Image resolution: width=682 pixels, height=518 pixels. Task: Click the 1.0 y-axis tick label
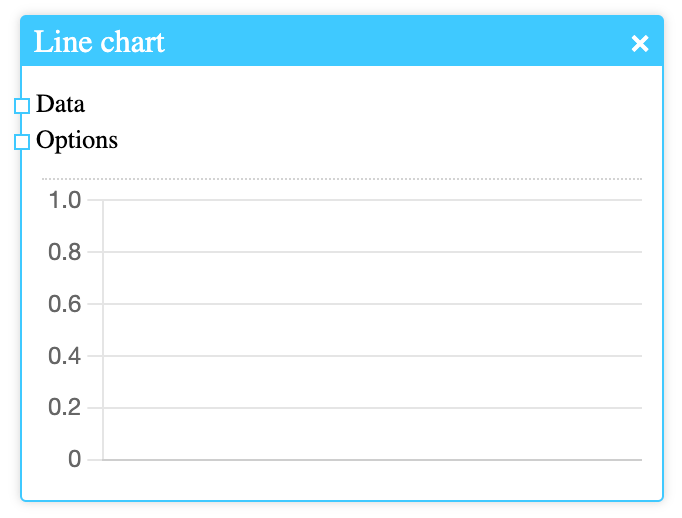(x=65, y=200)
